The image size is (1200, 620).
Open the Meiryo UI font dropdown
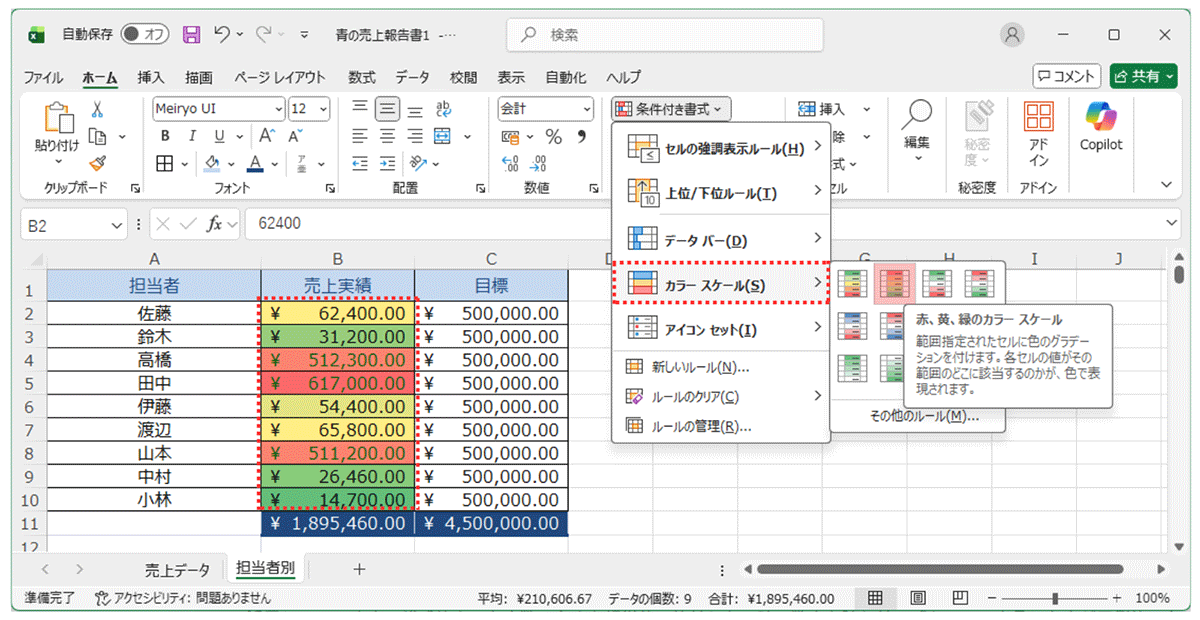point(278,108)
